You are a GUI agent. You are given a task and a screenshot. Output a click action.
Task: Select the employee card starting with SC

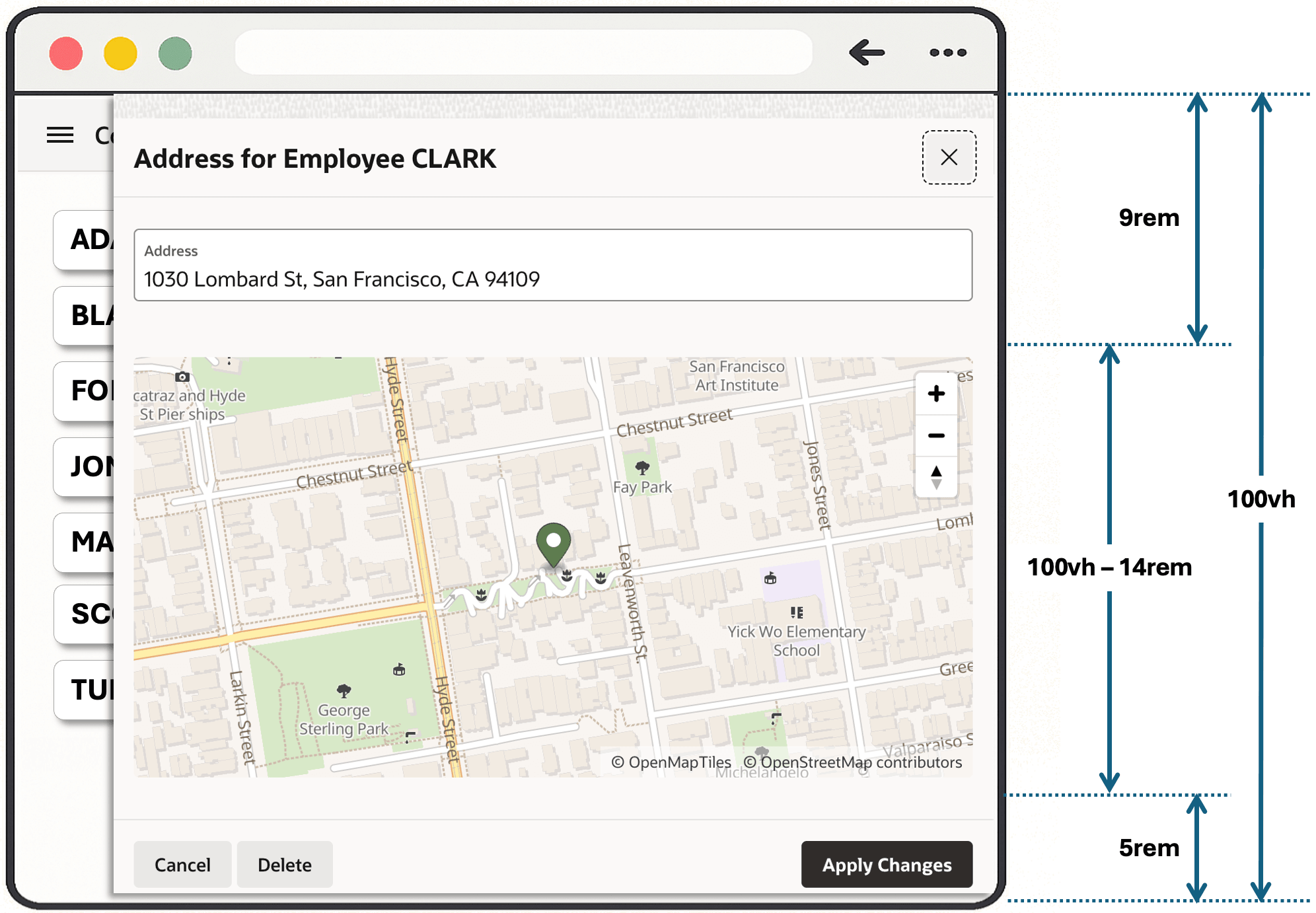tap(84, 614)
